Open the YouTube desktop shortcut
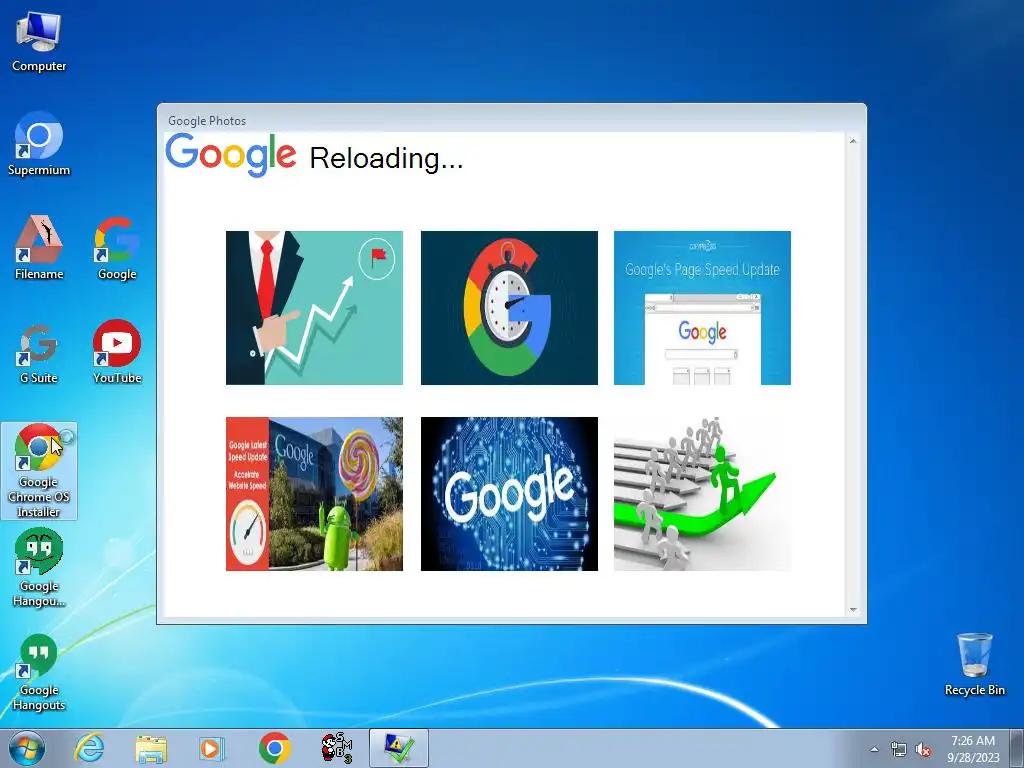1024x768 pixels. tap(117, 351)
